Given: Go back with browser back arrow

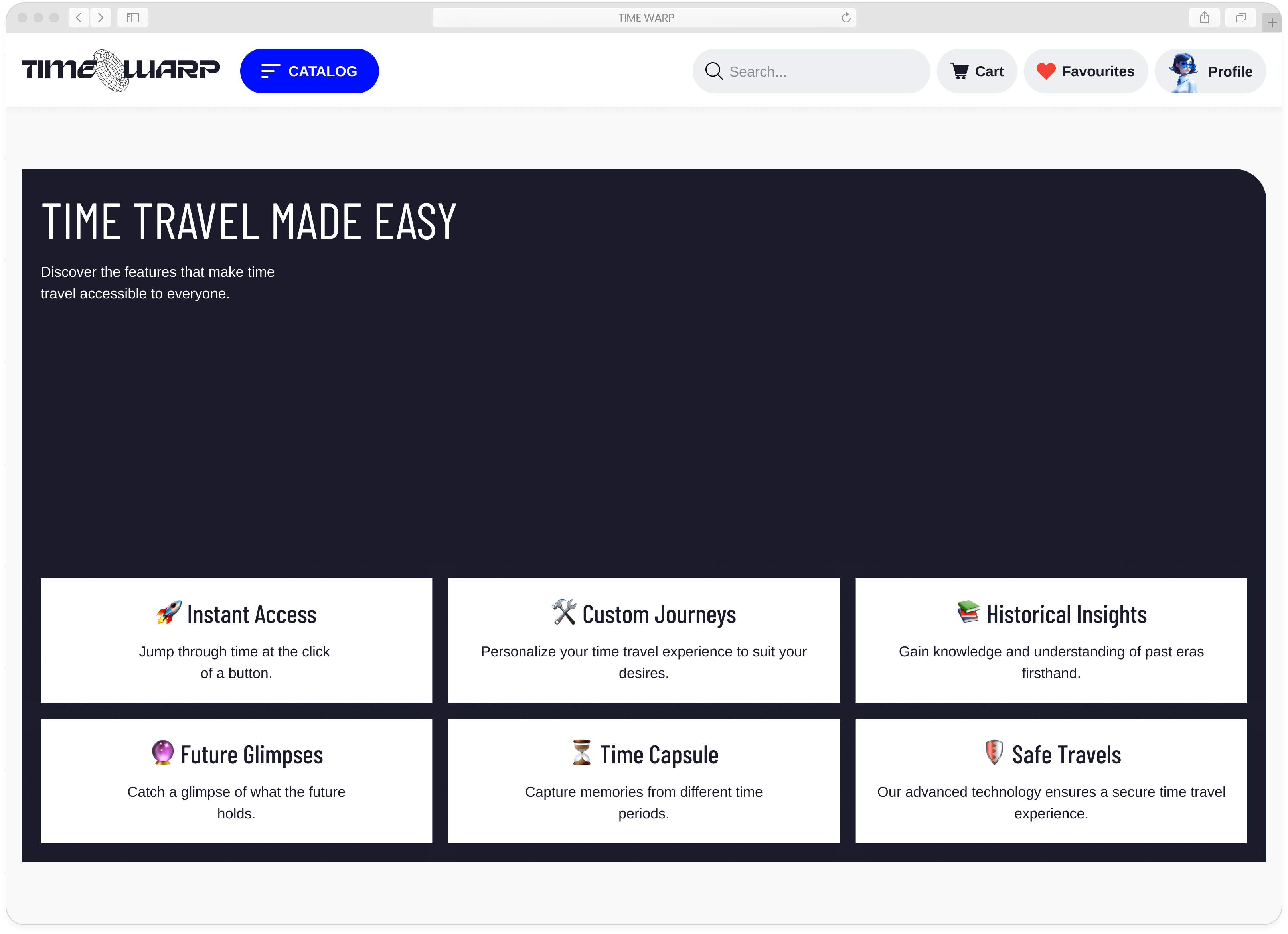Looking at the screenshot, I should (x=79, y=18).
